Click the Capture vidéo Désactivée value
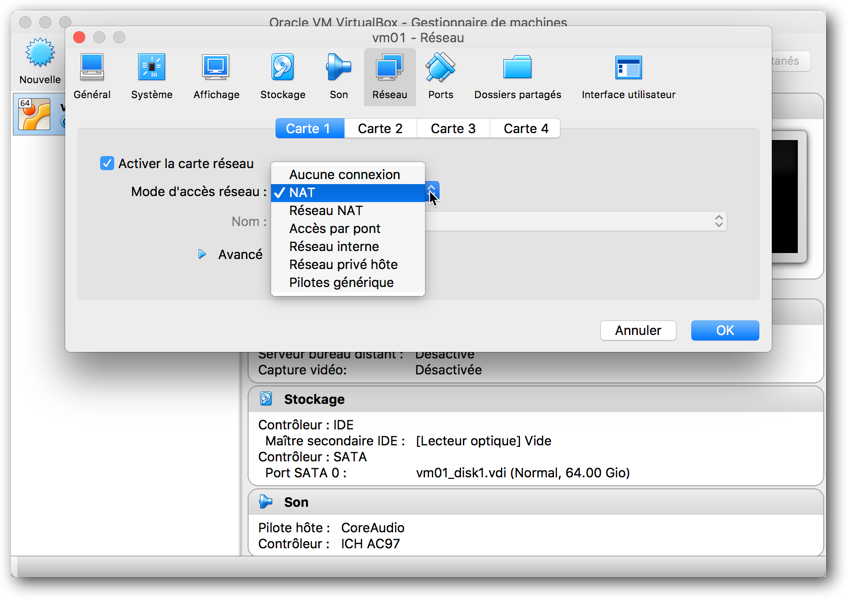The width and height of the screenshot is (847, 598). (448, 370)
